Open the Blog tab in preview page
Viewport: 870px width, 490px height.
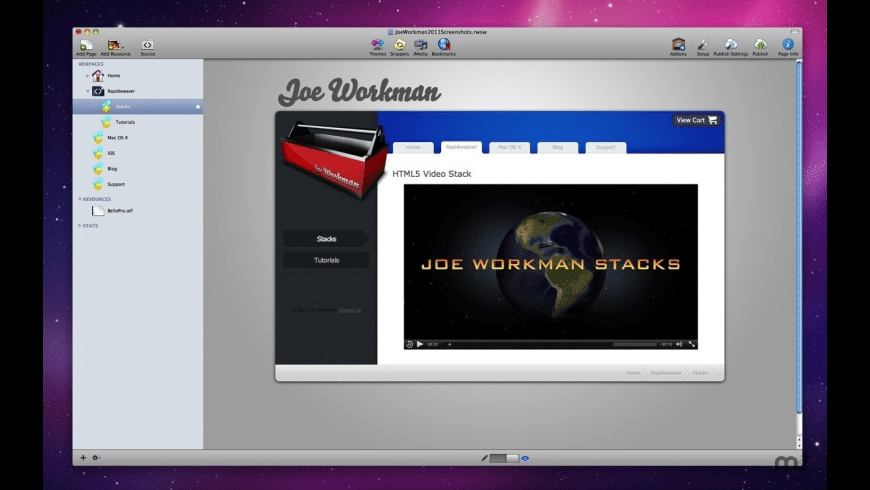point(558,147)
